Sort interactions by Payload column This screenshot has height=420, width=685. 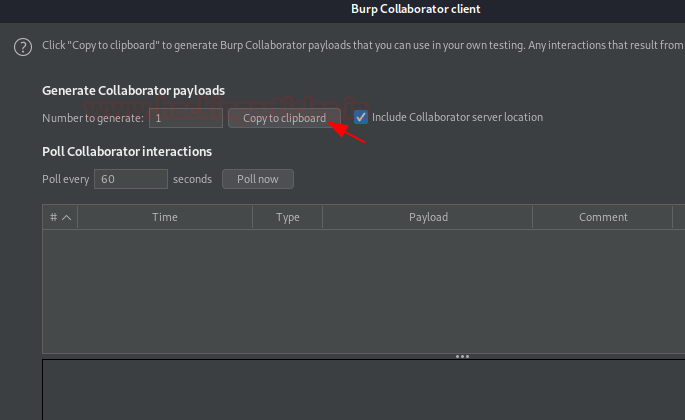(x=428, y=217)
